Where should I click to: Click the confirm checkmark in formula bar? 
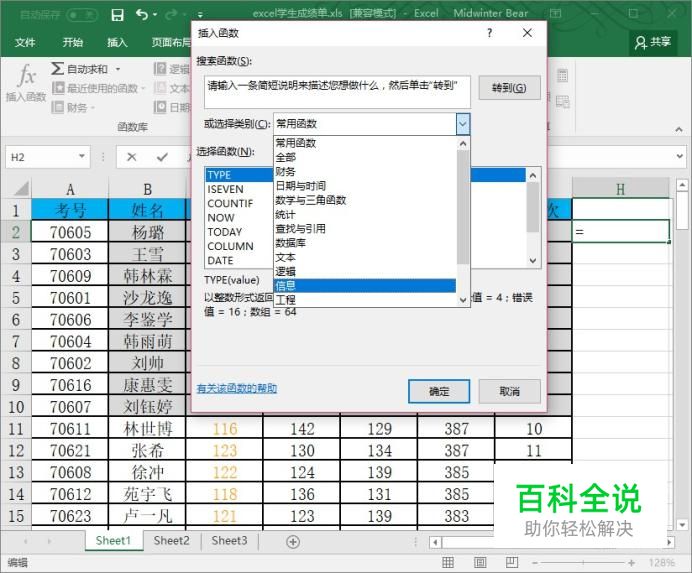point(162,157)
